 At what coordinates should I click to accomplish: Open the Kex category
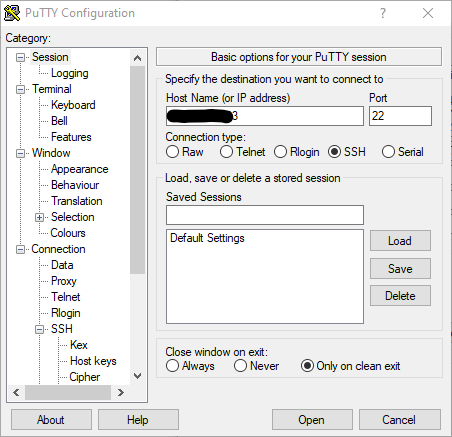(79, 345)
